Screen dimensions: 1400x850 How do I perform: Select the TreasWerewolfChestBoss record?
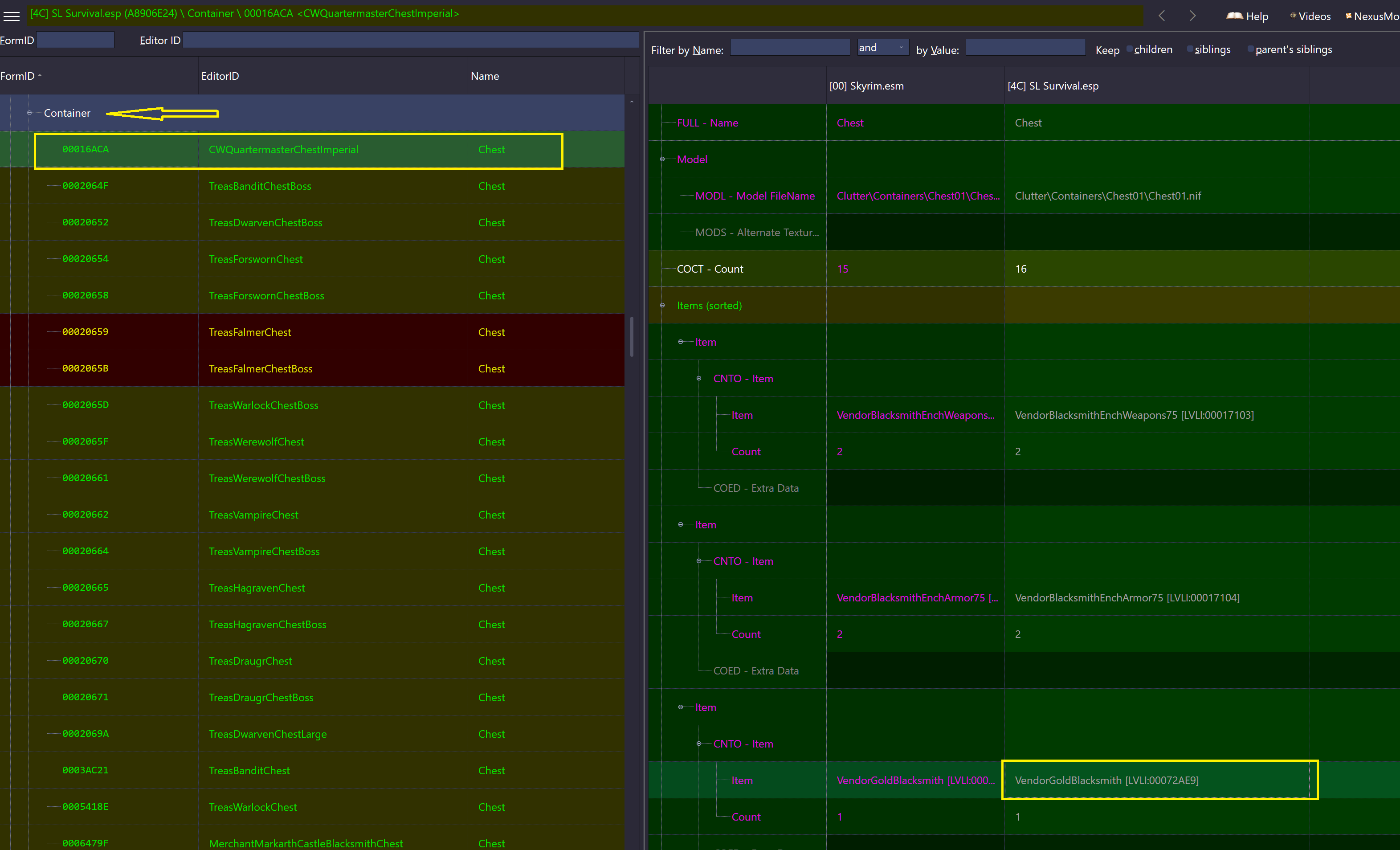coord(312,478)
